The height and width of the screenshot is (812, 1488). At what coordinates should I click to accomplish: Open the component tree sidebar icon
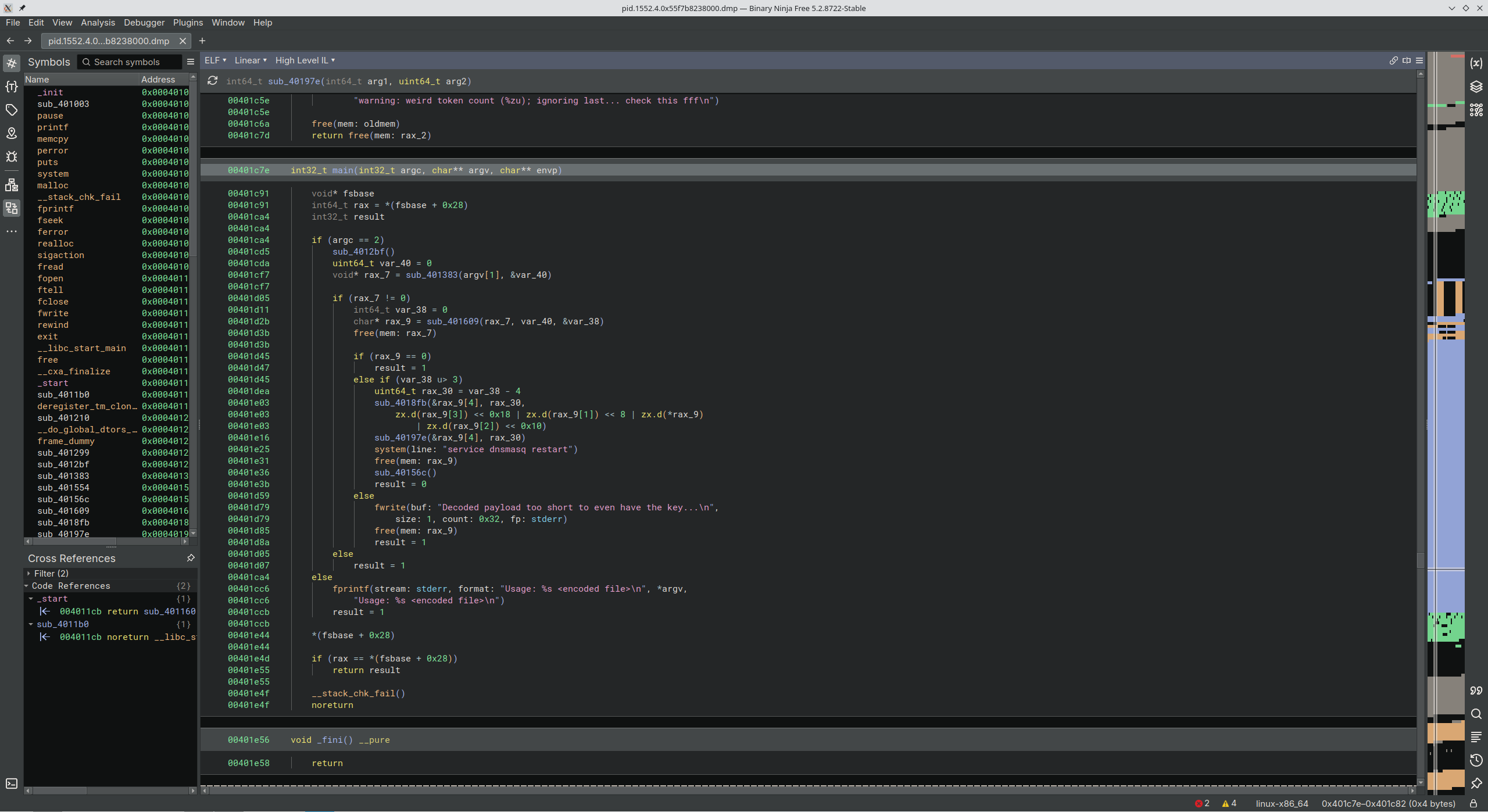(x=12, y=185)
